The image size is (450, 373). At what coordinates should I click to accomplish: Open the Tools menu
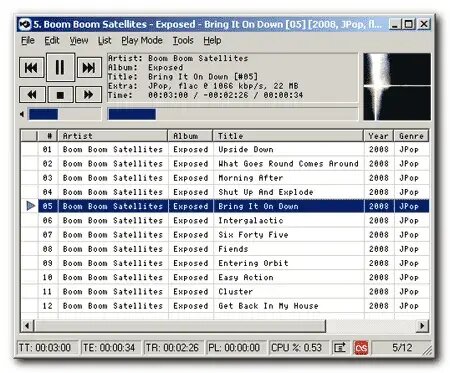183,40
